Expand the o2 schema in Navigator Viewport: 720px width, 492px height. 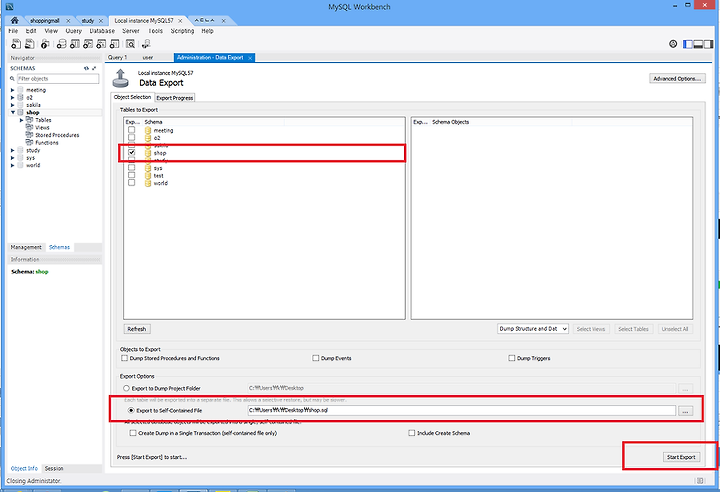coord(12,97)
